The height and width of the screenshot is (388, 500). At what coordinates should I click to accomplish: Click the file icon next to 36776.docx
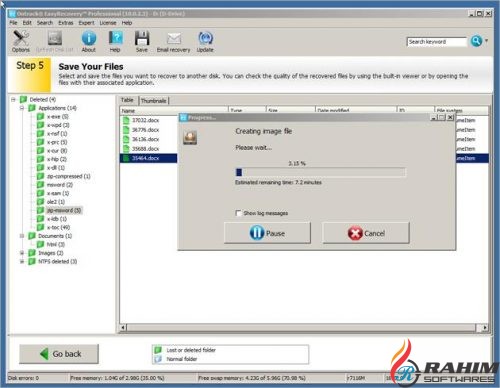[126, 130]
